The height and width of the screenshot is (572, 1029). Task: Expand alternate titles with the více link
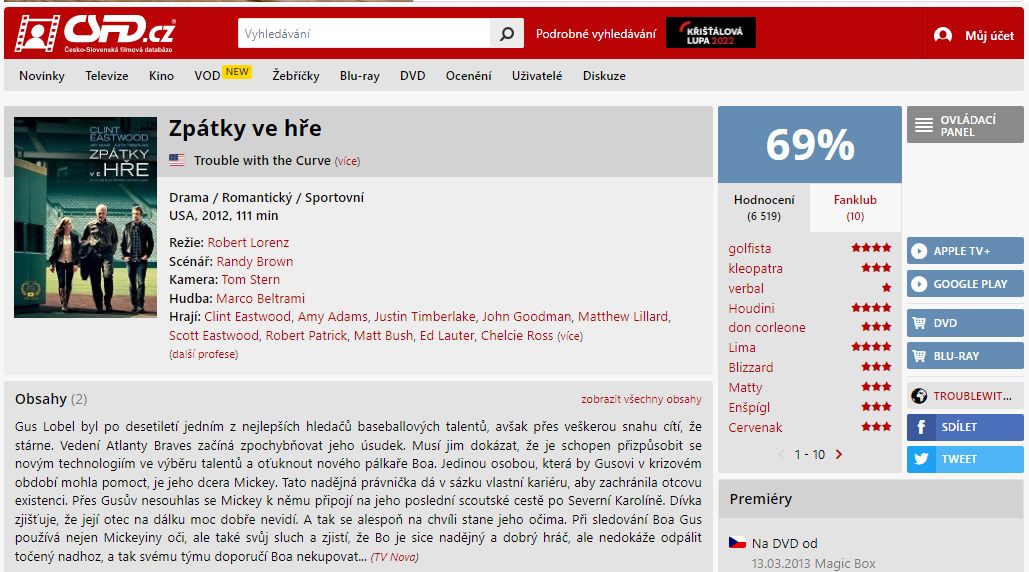click(347, 161)
